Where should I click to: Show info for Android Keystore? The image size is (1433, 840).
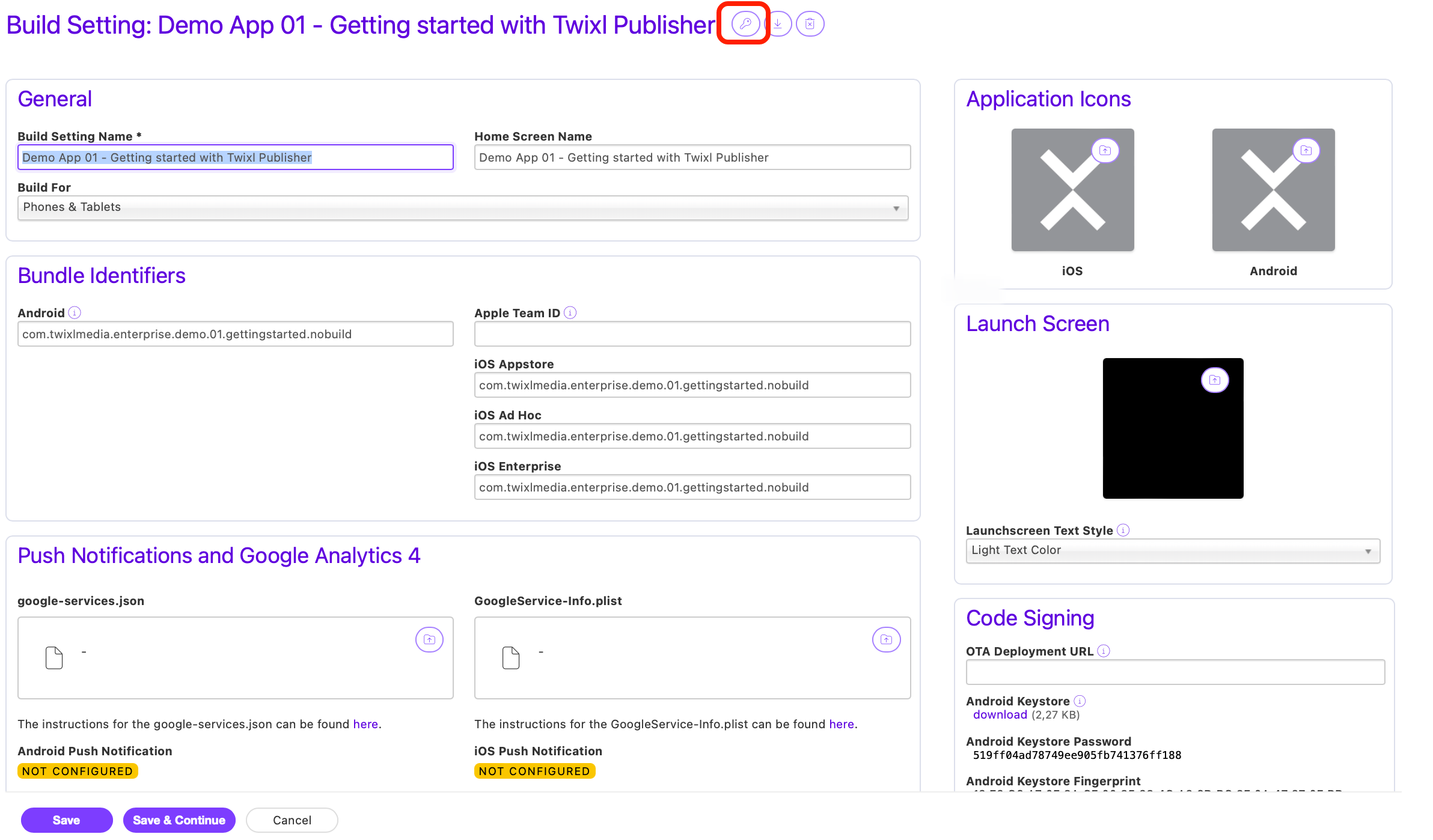pyautogui.click(x=1080, y=701)
